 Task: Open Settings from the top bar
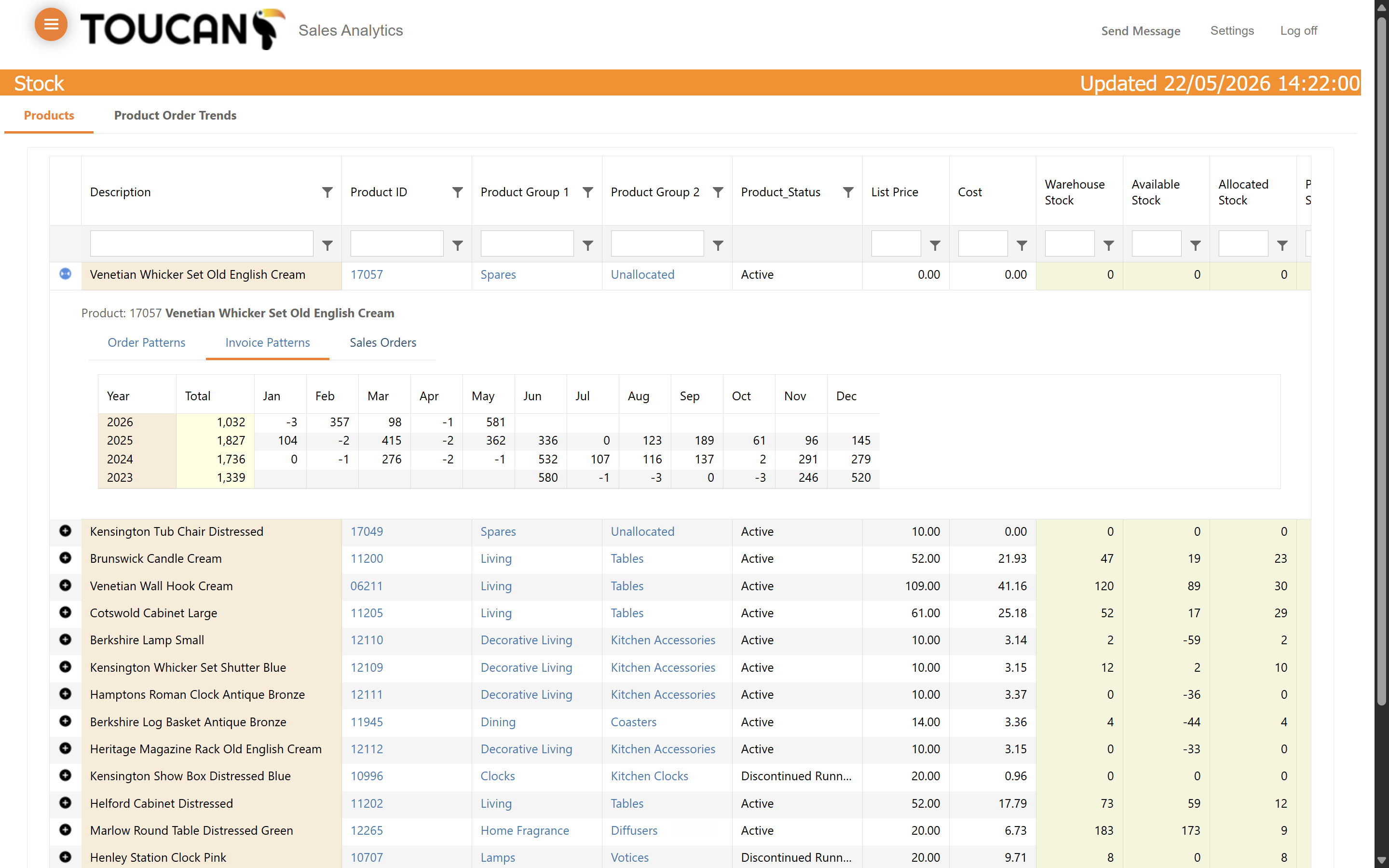point(1232,31)
